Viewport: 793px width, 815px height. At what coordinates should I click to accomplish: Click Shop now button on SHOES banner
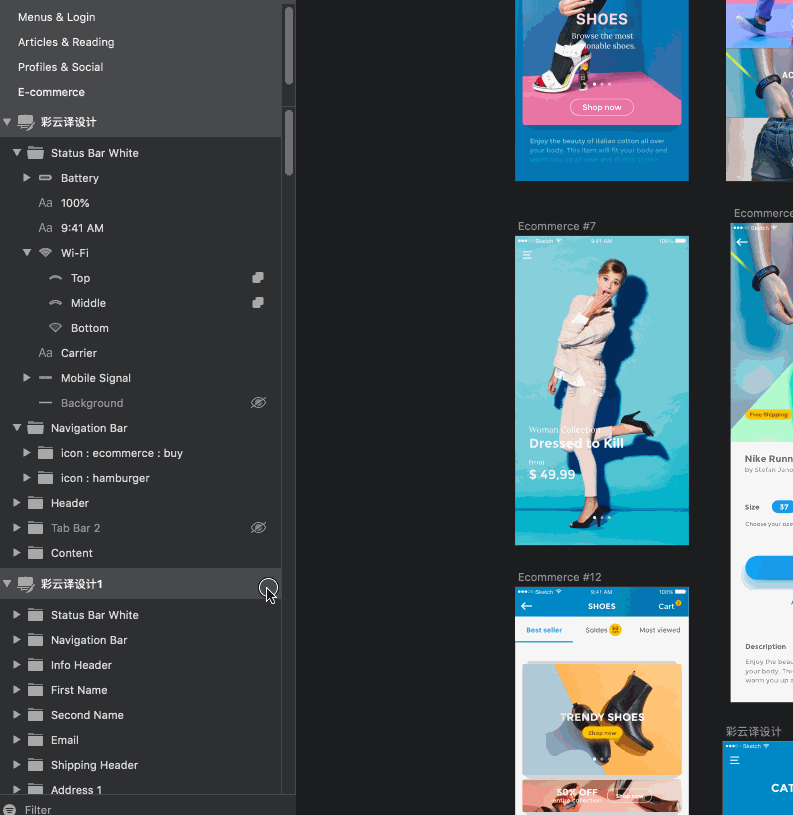click(602, 107)
